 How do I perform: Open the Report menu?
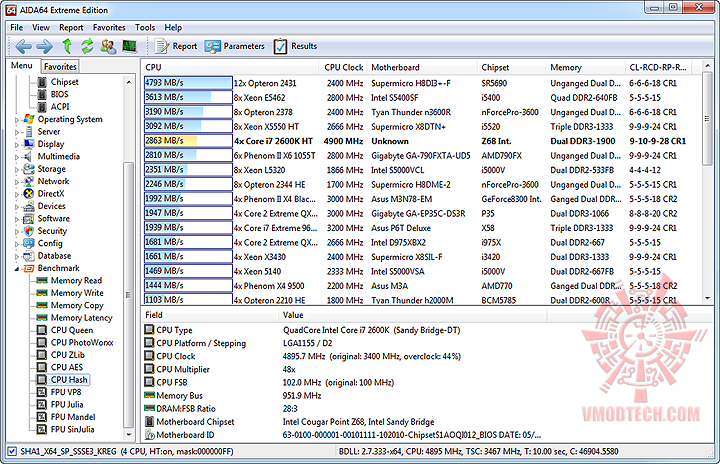pyautogui.click(x=71, y=28)
